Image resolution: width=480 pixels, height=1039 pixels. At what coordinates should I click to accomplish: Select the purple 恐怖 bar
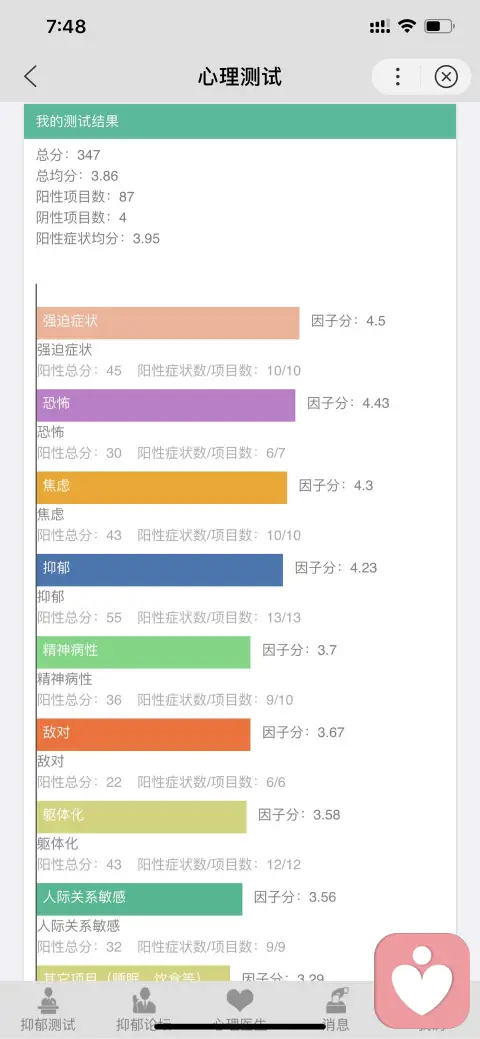pyautogui.click(x=166, y=405)
